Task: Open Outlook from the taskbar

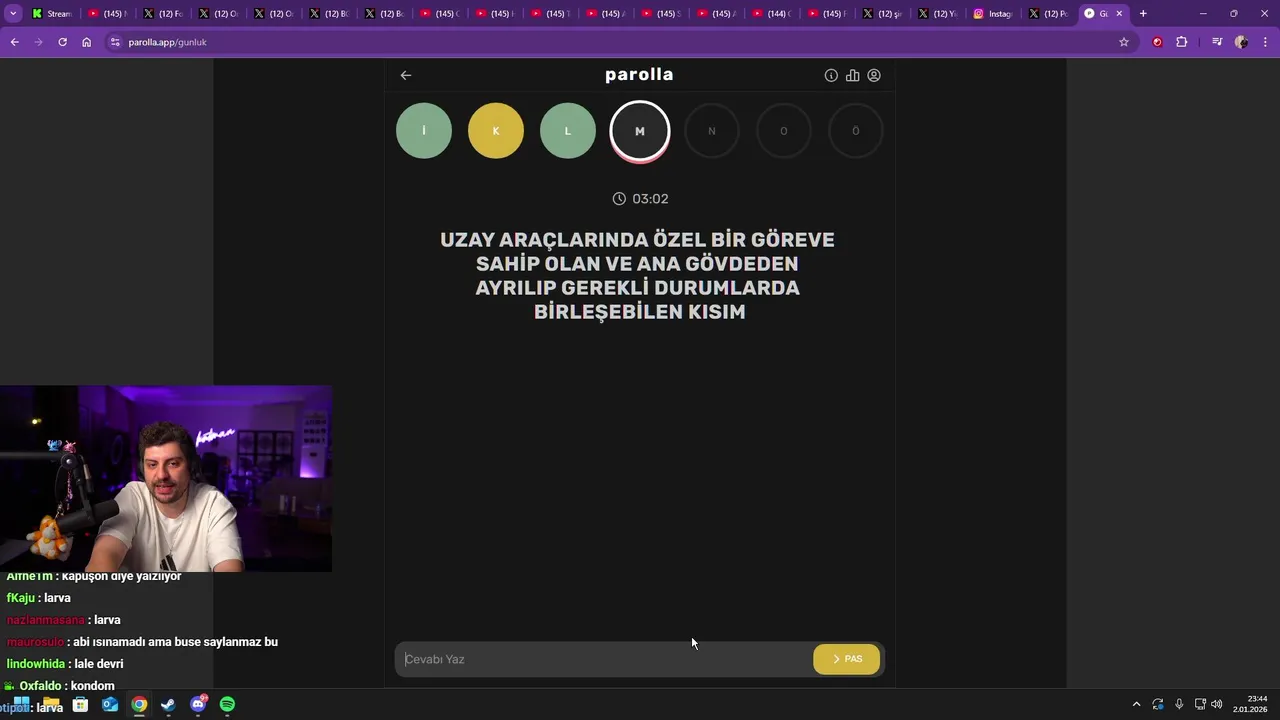Action: coord(110,704)
